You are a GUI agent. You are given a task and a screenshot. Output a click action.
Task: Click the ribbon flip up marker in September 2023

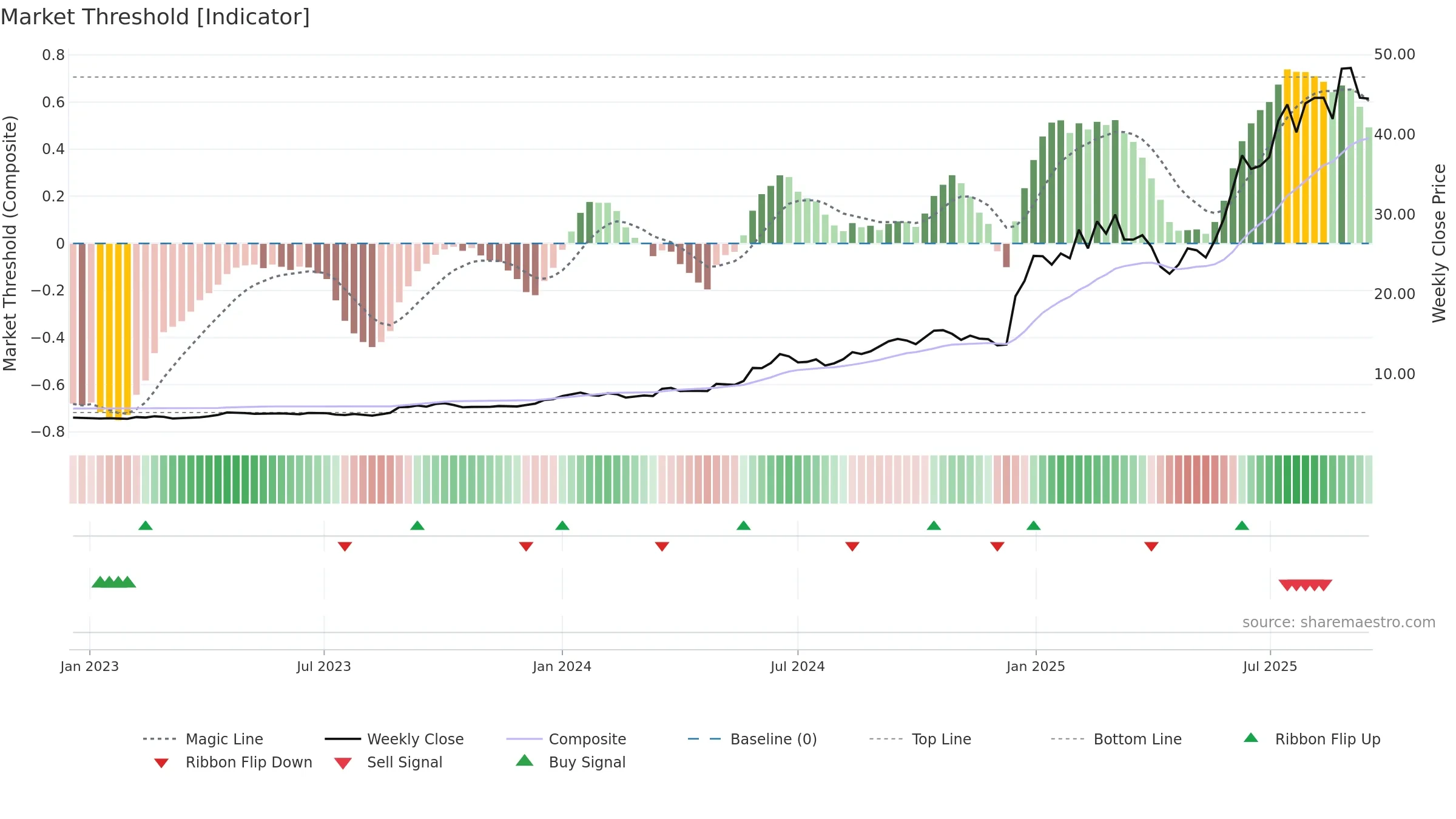pos(417,525)
